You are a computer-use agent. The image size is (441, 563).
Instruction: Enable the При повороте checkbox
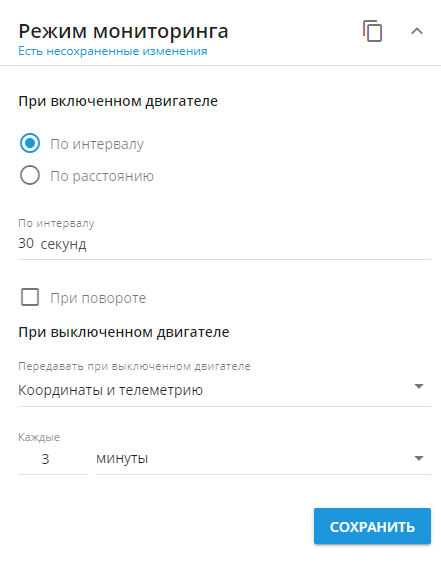pos(30,297)
